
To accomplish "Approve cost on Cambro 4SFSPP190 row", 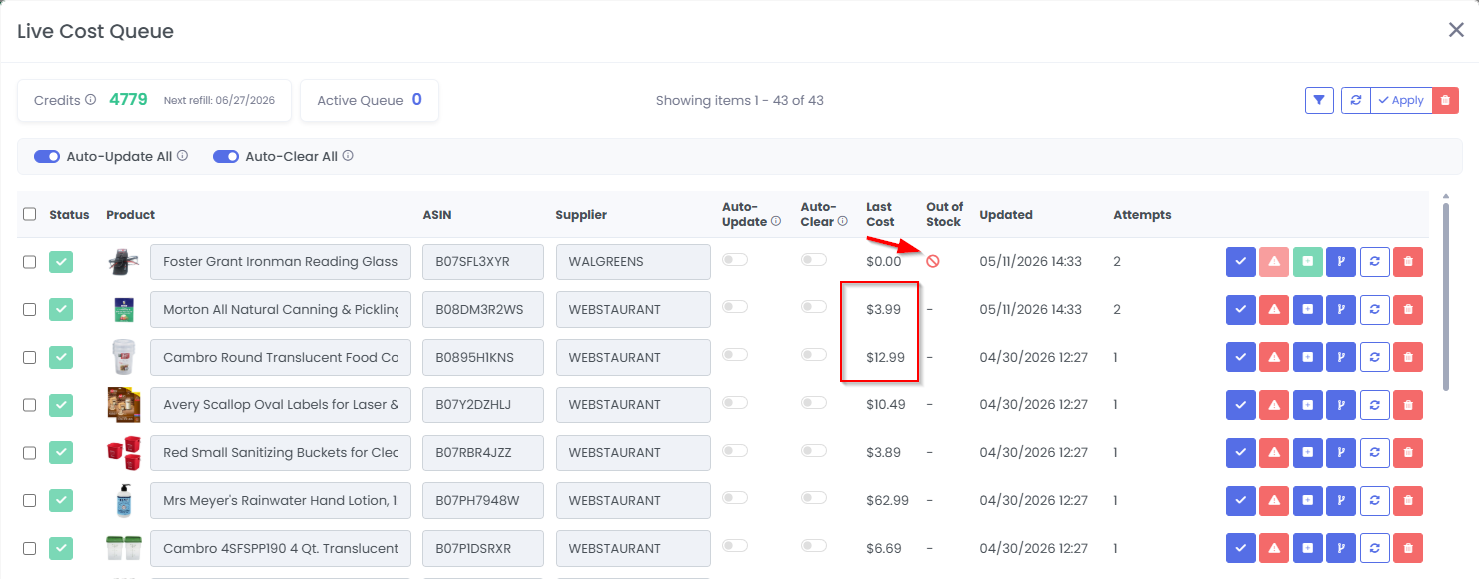I will pyautogui.click(x=1241, y=548).
